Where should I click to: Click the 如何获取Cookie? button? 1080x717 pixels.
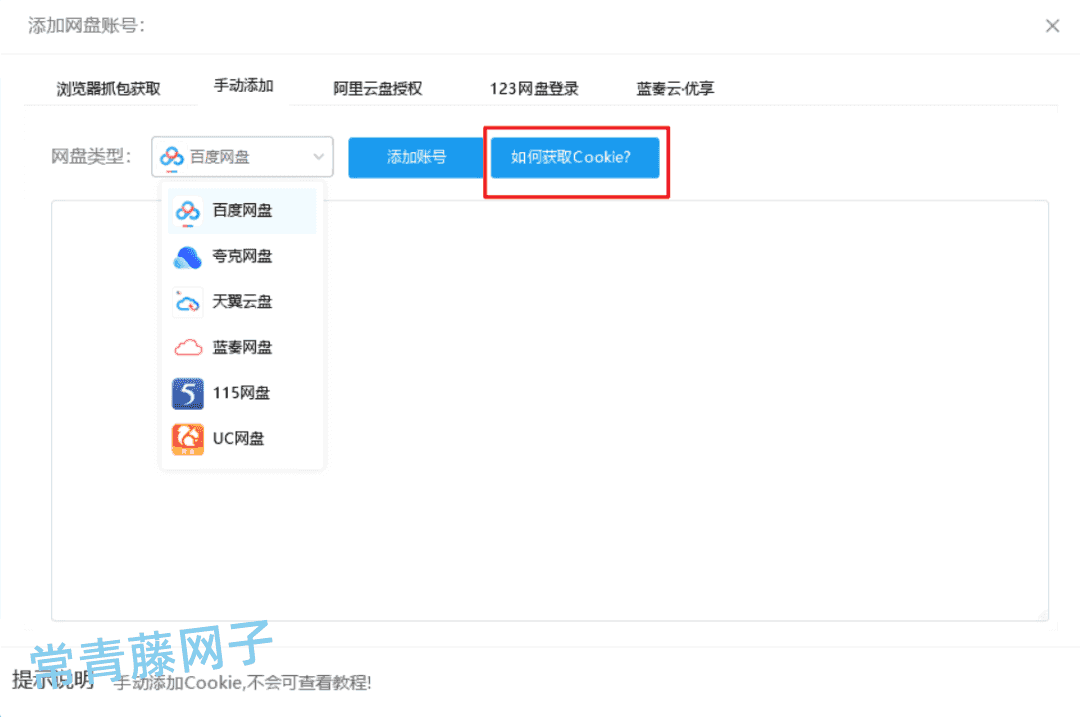pyautogui.click(x=574, y=158)
